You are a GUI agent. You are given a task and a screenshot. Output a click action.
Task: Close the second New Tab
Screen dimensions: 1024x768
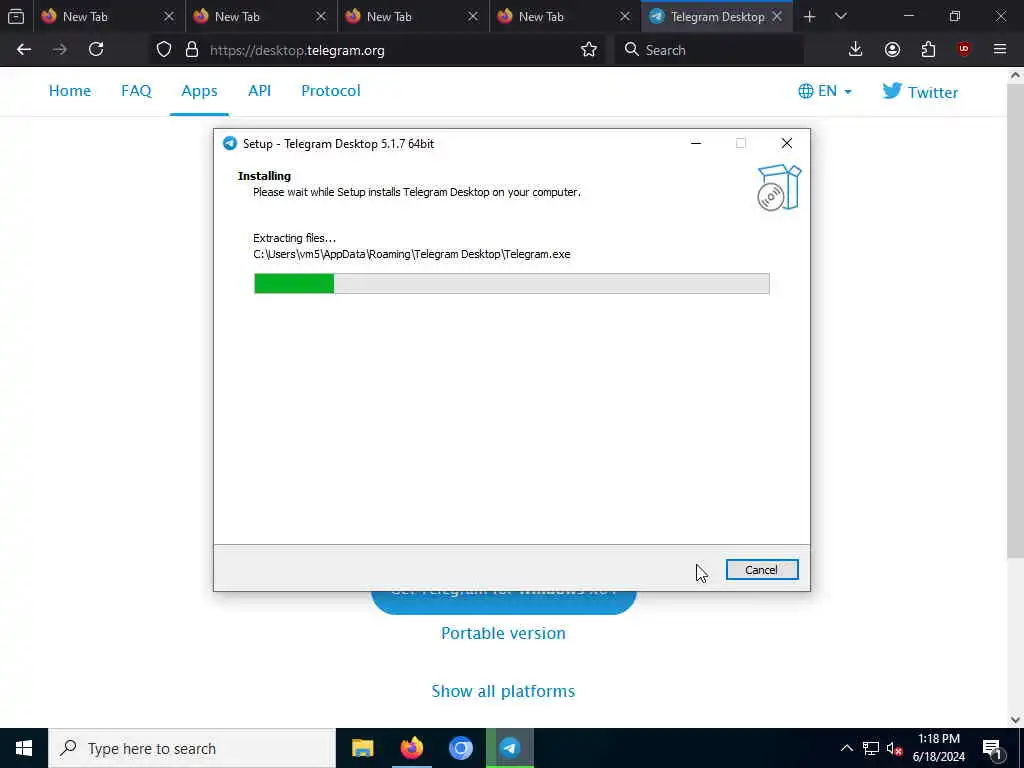pyautogui.click(x=321, y=17)
